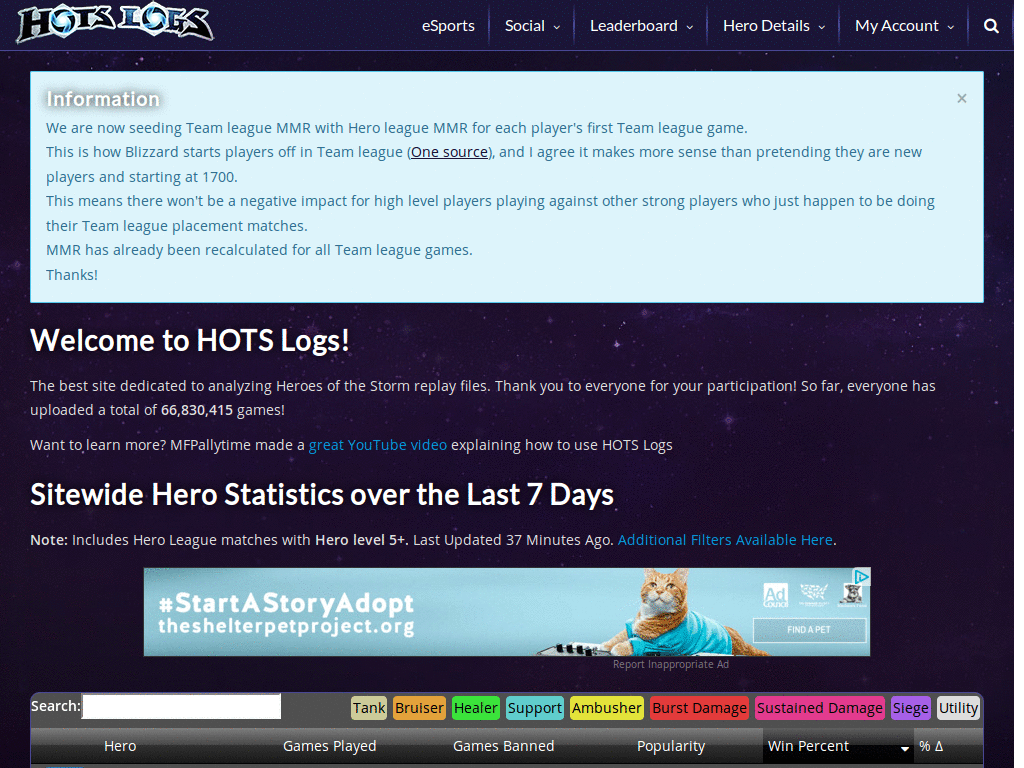1024x768 pixels.
Task: Expand the My Account dropdown menu
Action: tap(904, 26)
